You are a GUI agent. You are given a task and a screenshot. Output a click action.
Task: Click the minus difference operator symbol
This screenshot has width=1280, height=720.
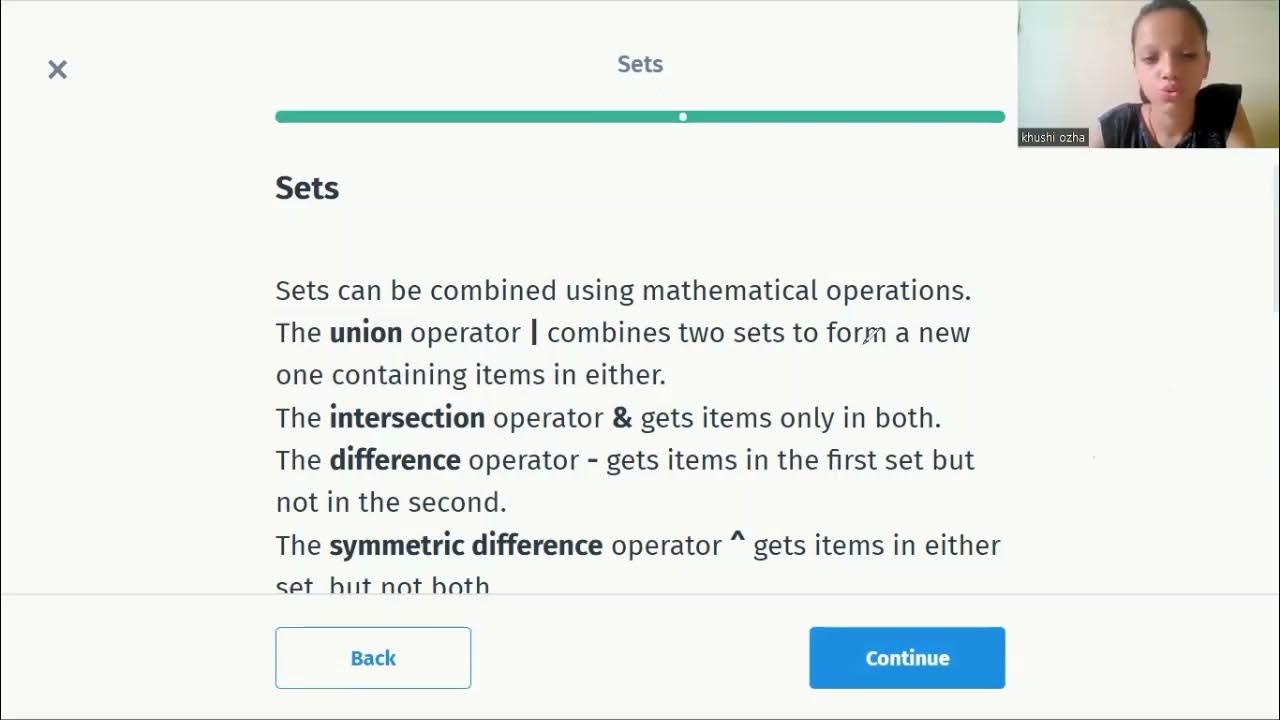point(592,460)
